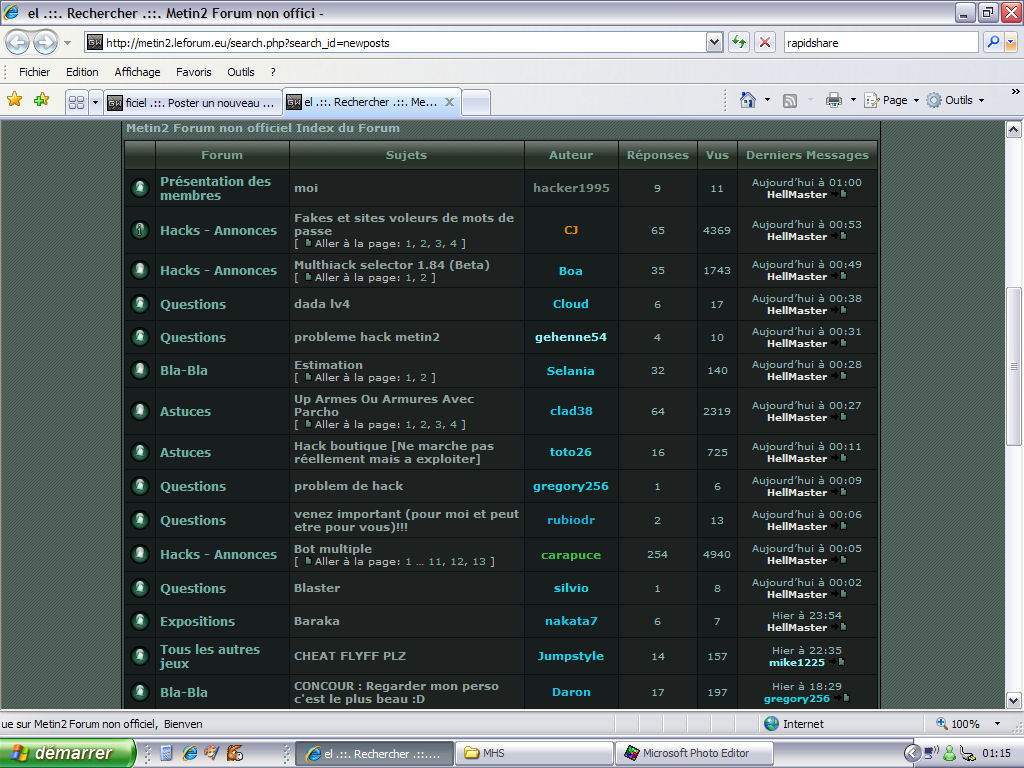Open the ? help menu
Viewport: 1024px width, 768px height.
(273, 72)
